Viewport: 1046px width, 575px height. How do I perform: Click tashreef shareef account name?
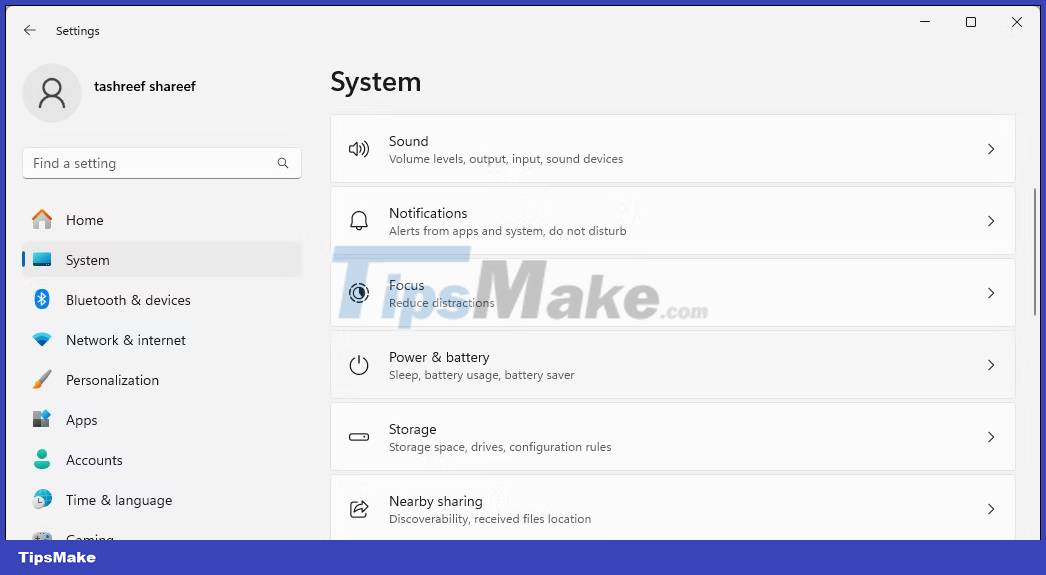(x=145, y=86)
